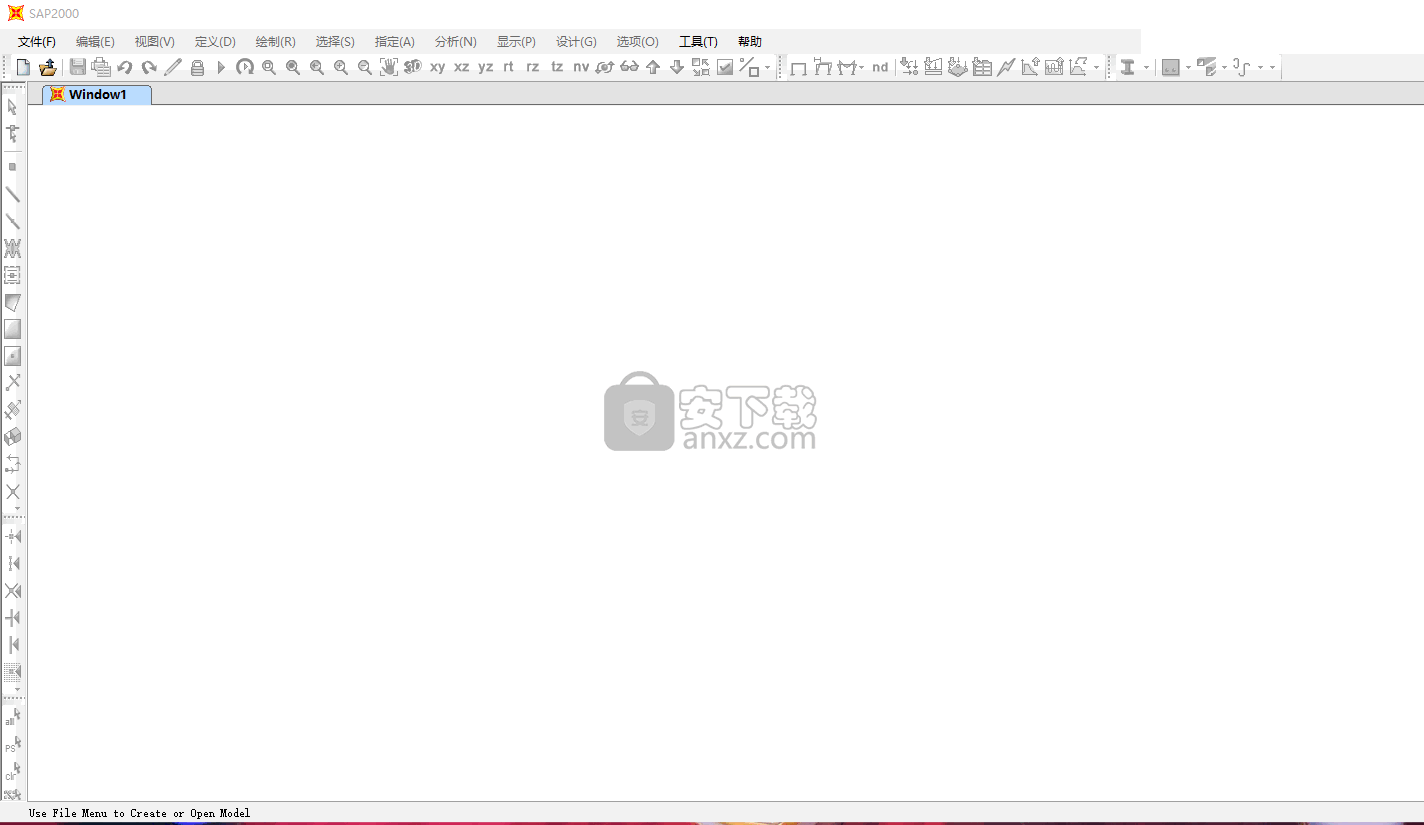Open the 编辑(E) menu
Image resolution: width=1424 pixels, height=825 pixels.
(x=95, y=41)
